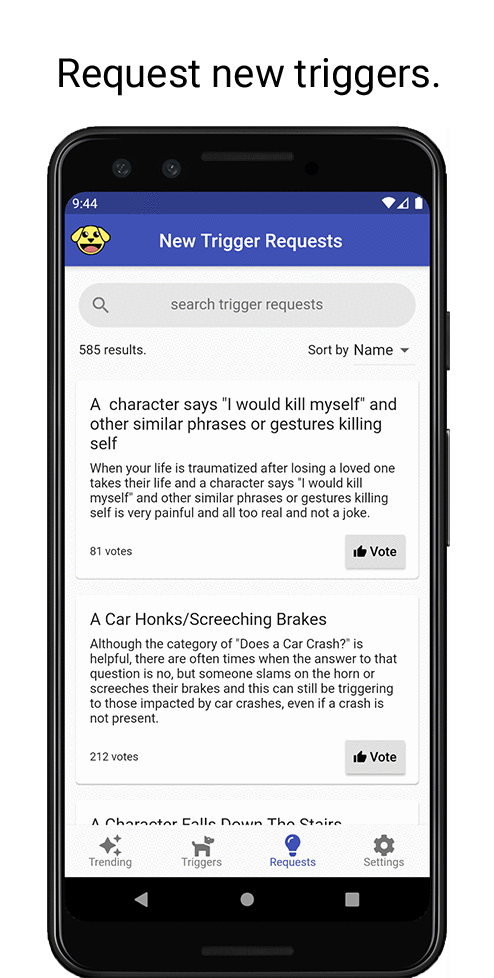Switch to the Trending tab label
Screen dimensions: 494x978
[110, 862]
